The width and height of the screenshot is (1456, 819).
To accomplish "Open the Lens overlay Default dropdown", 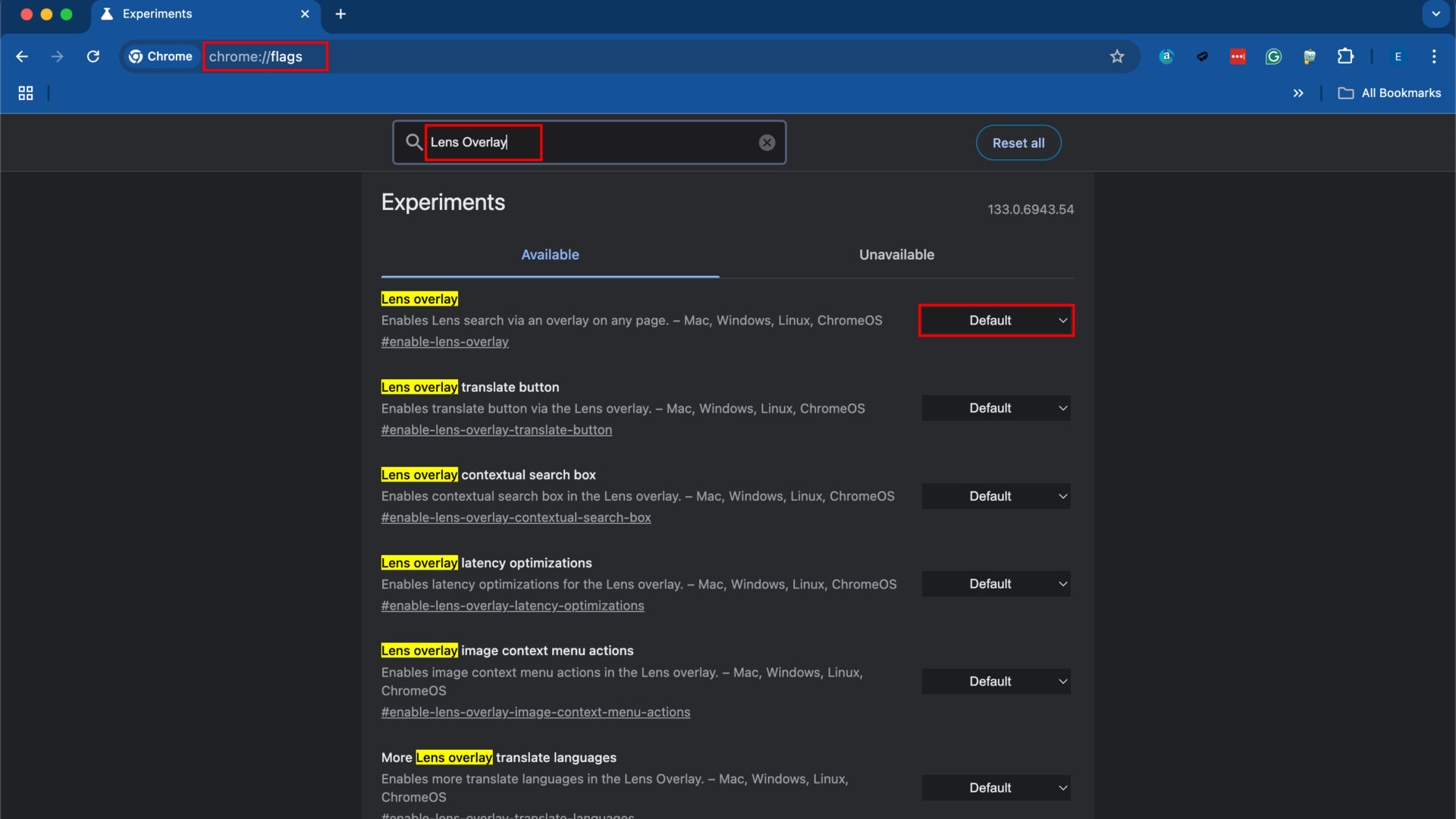I will pos(996,320).
